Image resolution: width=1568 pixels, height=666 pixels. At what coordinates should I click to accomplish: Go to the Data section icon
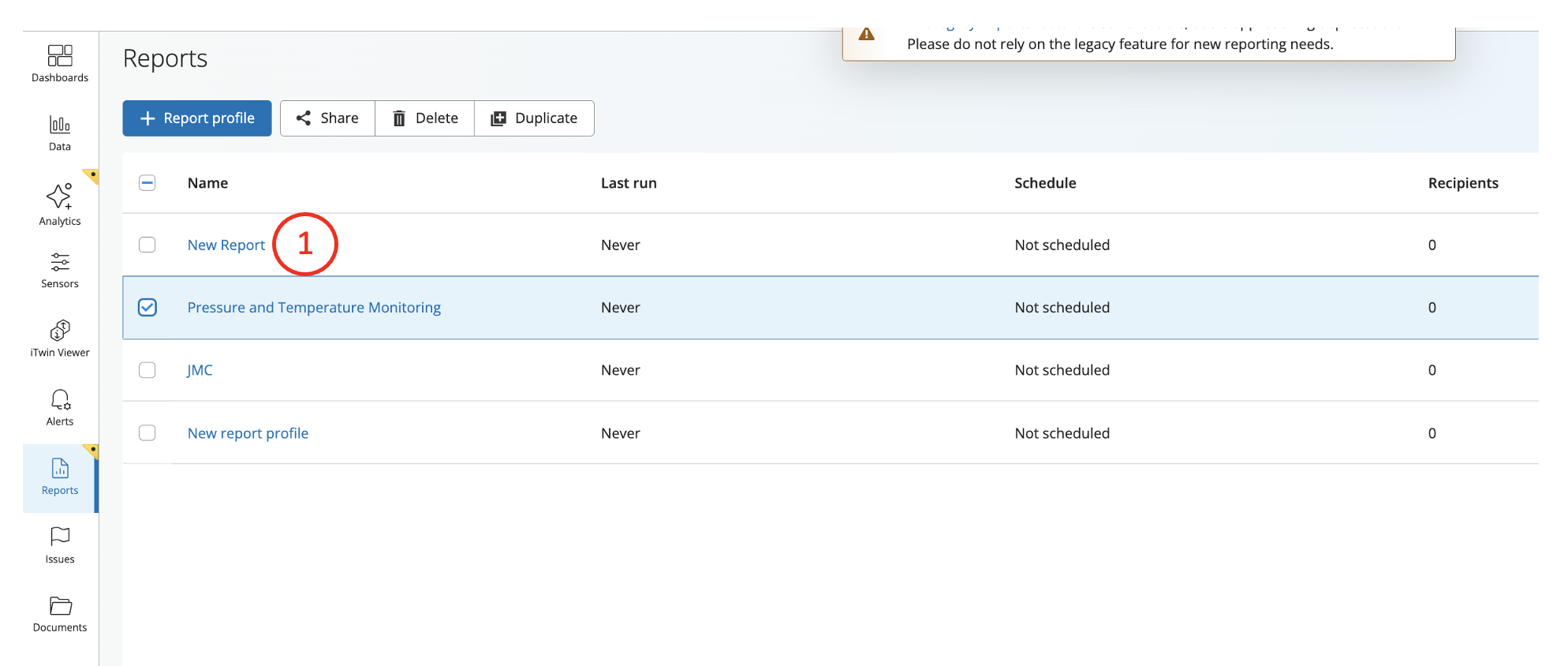pos(60,125)
